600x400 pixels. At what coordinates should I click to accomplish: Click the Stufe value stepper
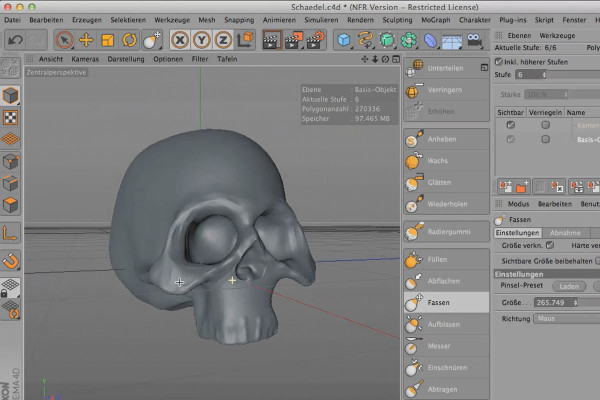click(544, 75)
